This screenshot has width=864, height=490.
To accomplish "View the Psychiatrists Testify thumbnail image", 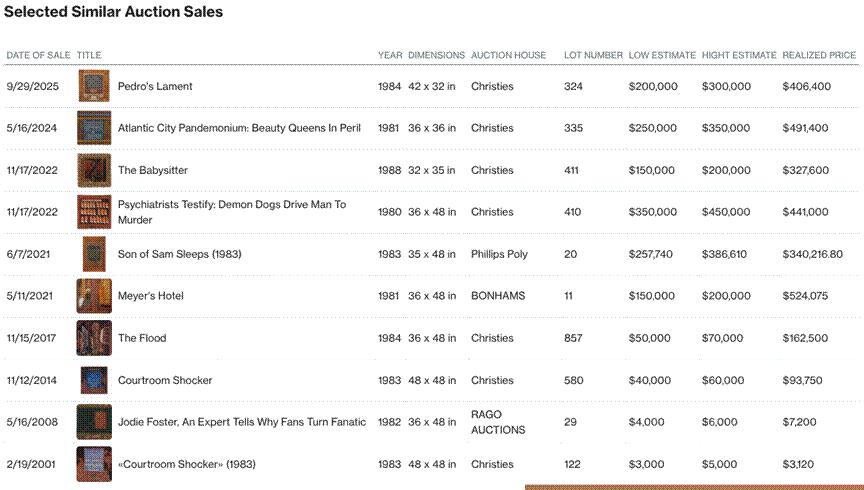I will click(x=94, y=212).
